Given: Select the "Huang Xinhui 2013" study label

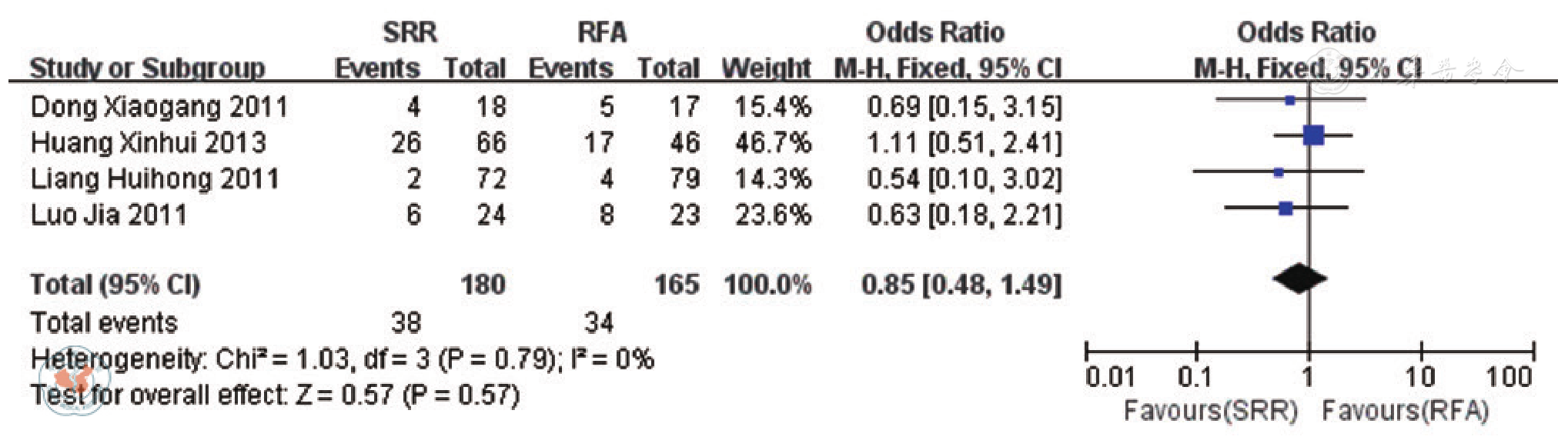Looking at the screenshot, I should tap(148, 142).
